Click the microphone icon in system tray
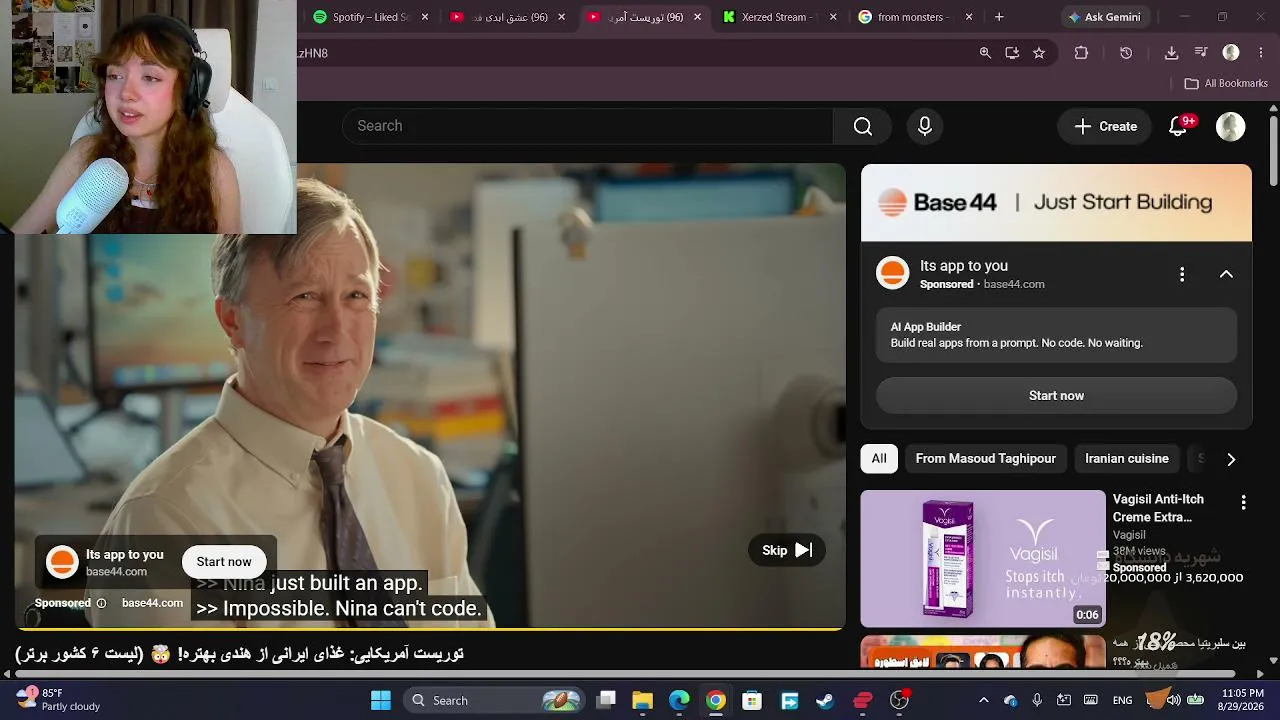 (x=1037, y=700)
